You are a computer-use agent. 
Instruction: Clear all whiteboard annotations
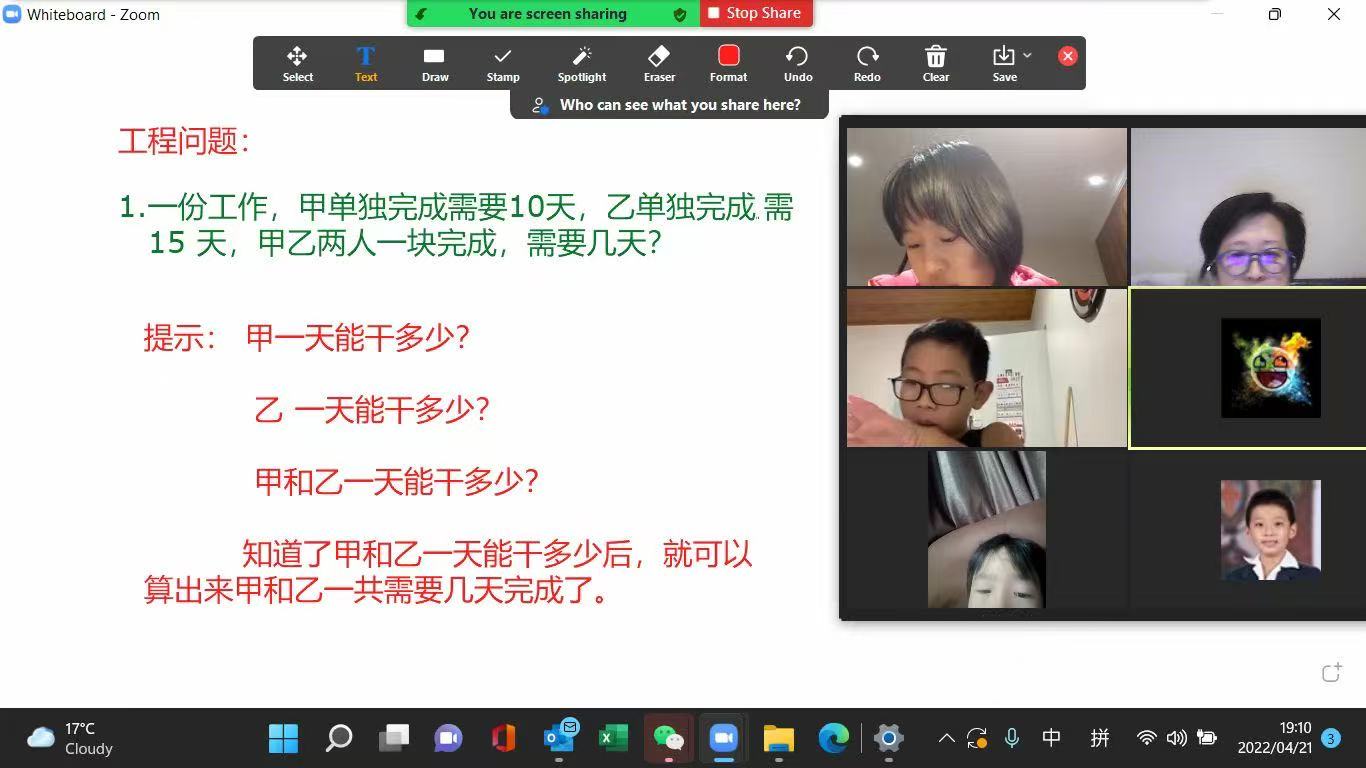coord(935,62)
